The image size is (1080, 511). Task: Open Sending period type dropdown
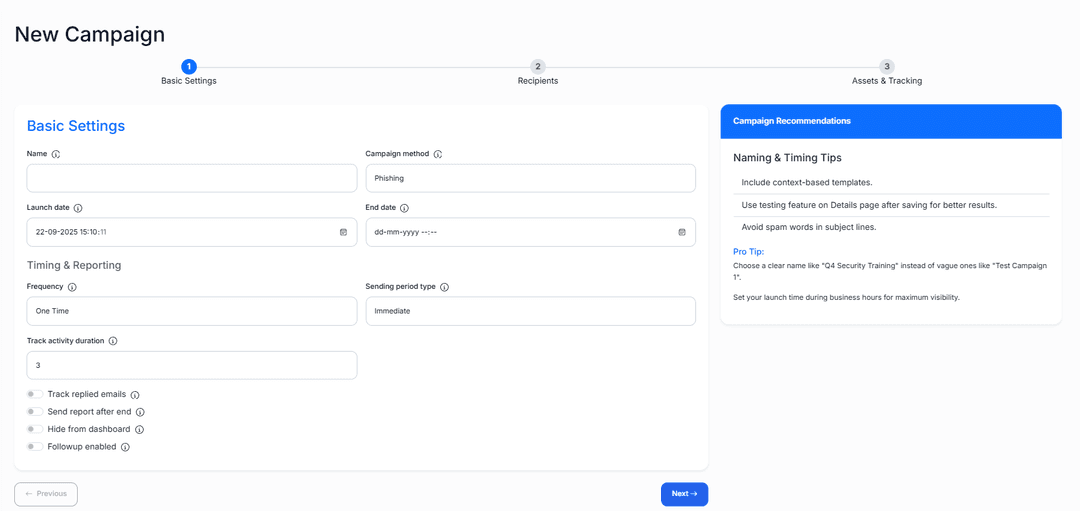[x=530, y=311]
